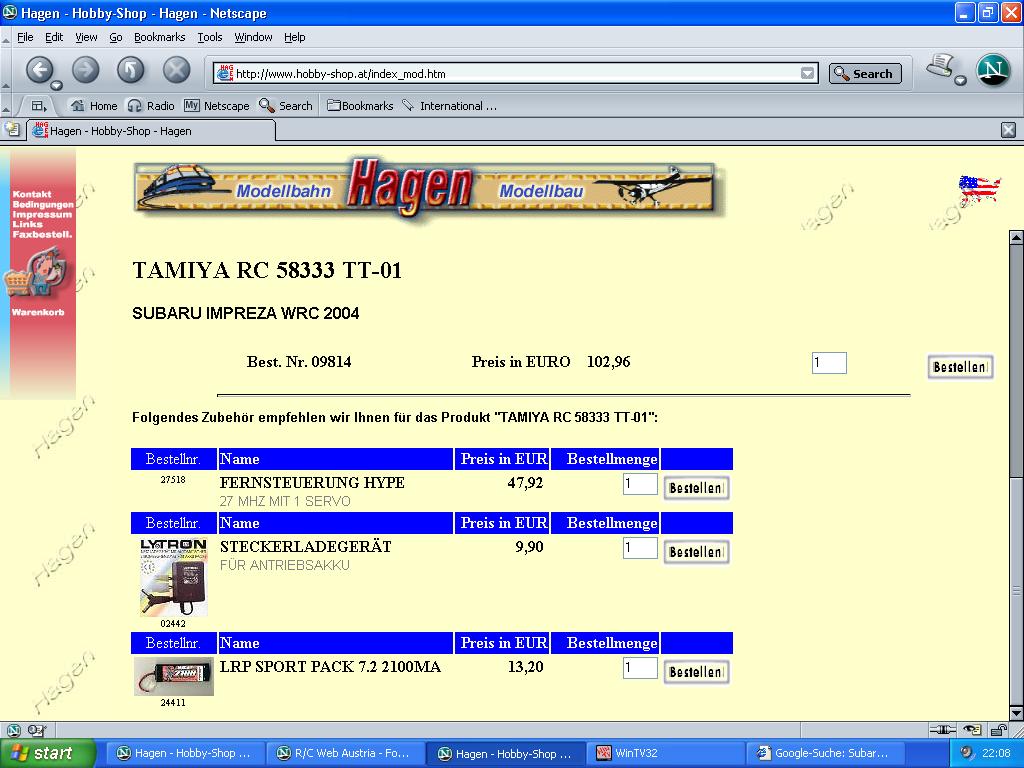Open Radio from the personal toolbar
Image resolution: width=1024 pixels, height=768 pixels.
151,106
